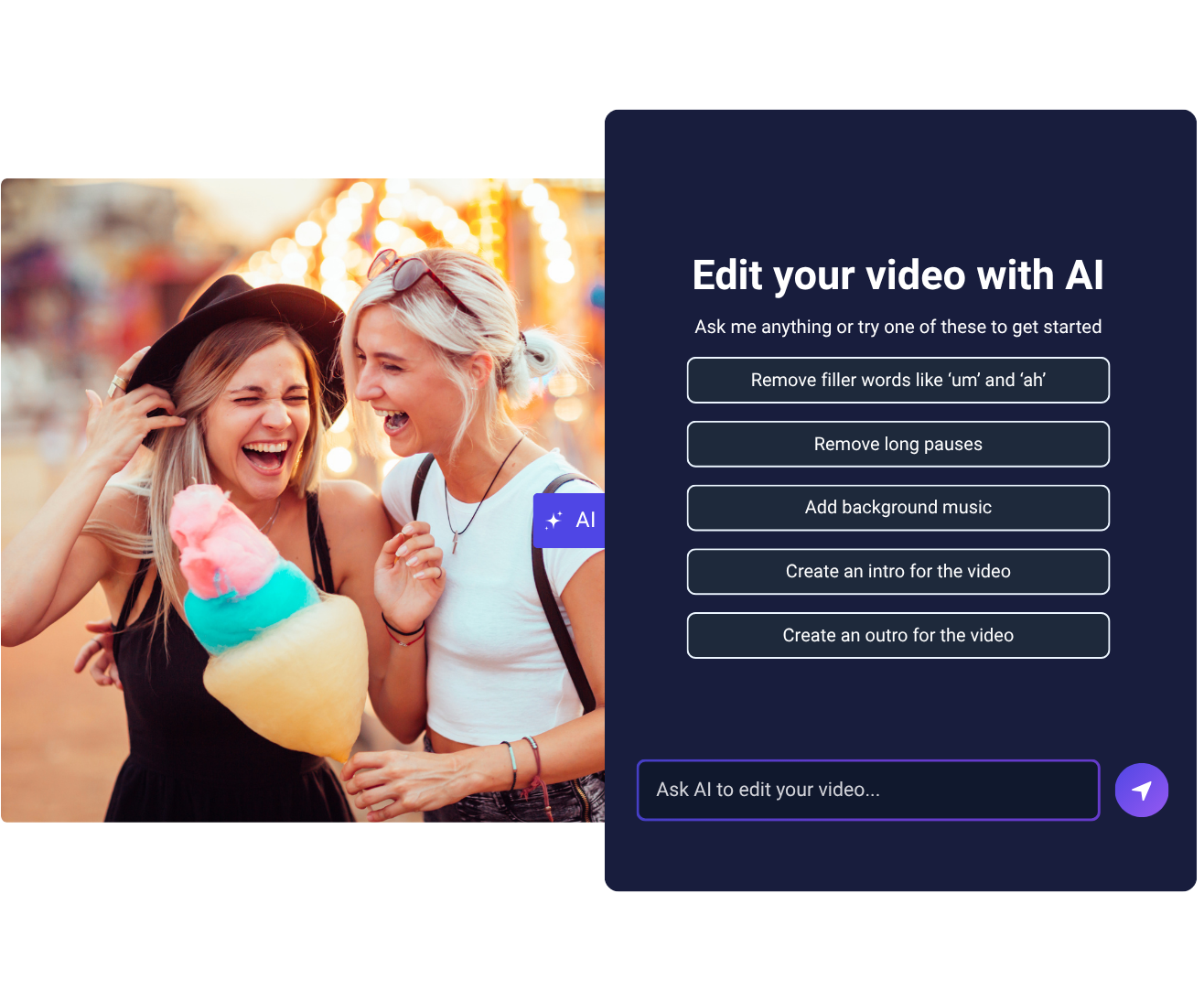Select 'Create an intro for the video'
This screenshot has height=1001, width=1204.
coord(898,572)
